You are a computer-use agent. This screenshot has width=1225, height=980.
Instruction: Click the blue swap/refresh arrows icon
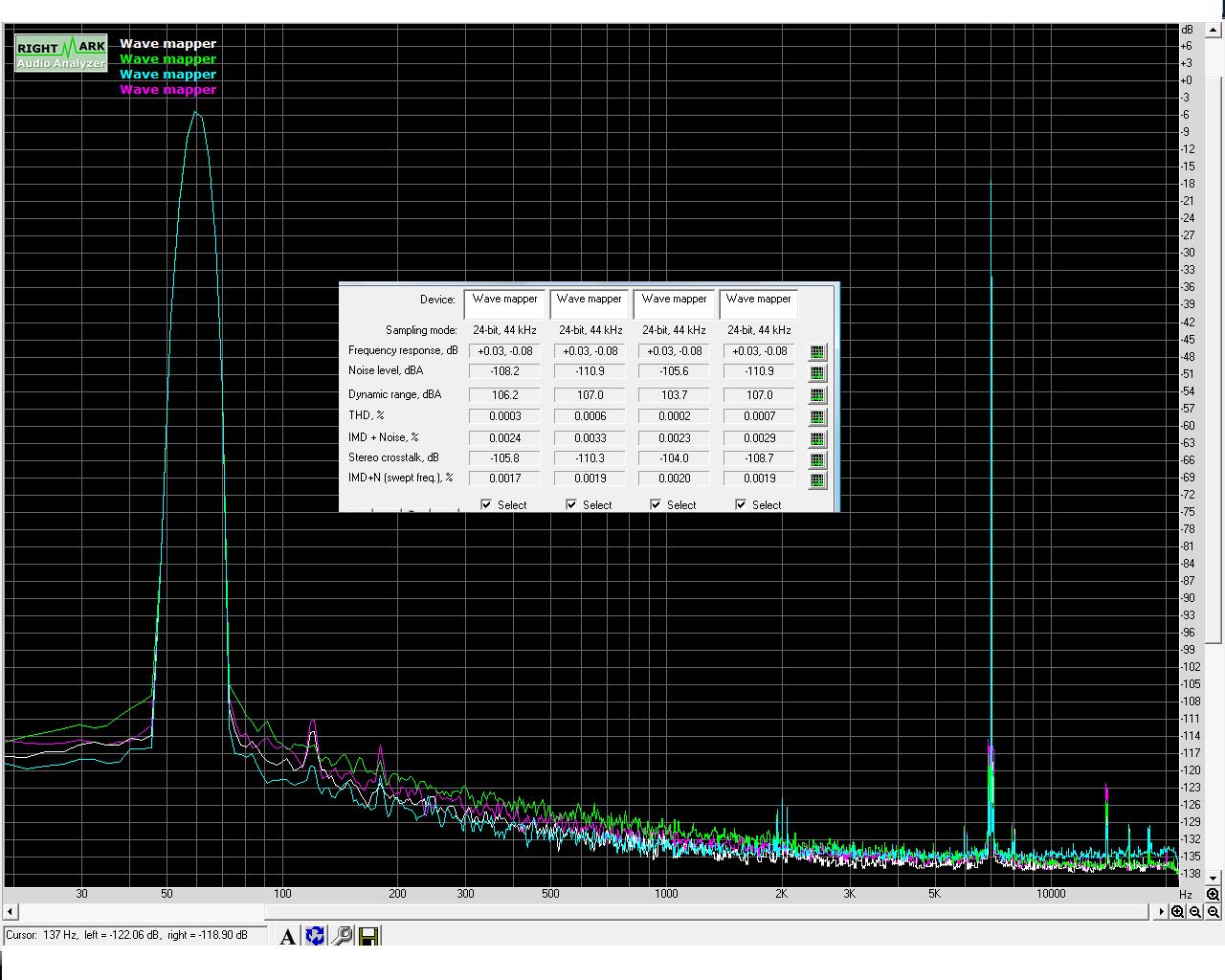(315, 936)
